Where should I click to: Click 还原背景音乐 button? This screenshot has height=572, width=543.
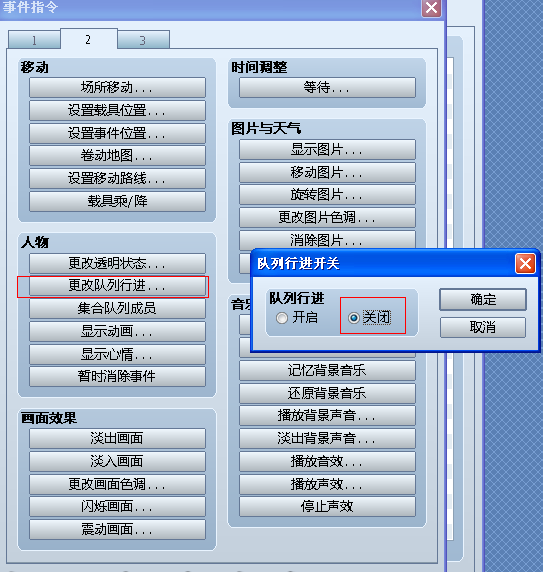point(327,393)
